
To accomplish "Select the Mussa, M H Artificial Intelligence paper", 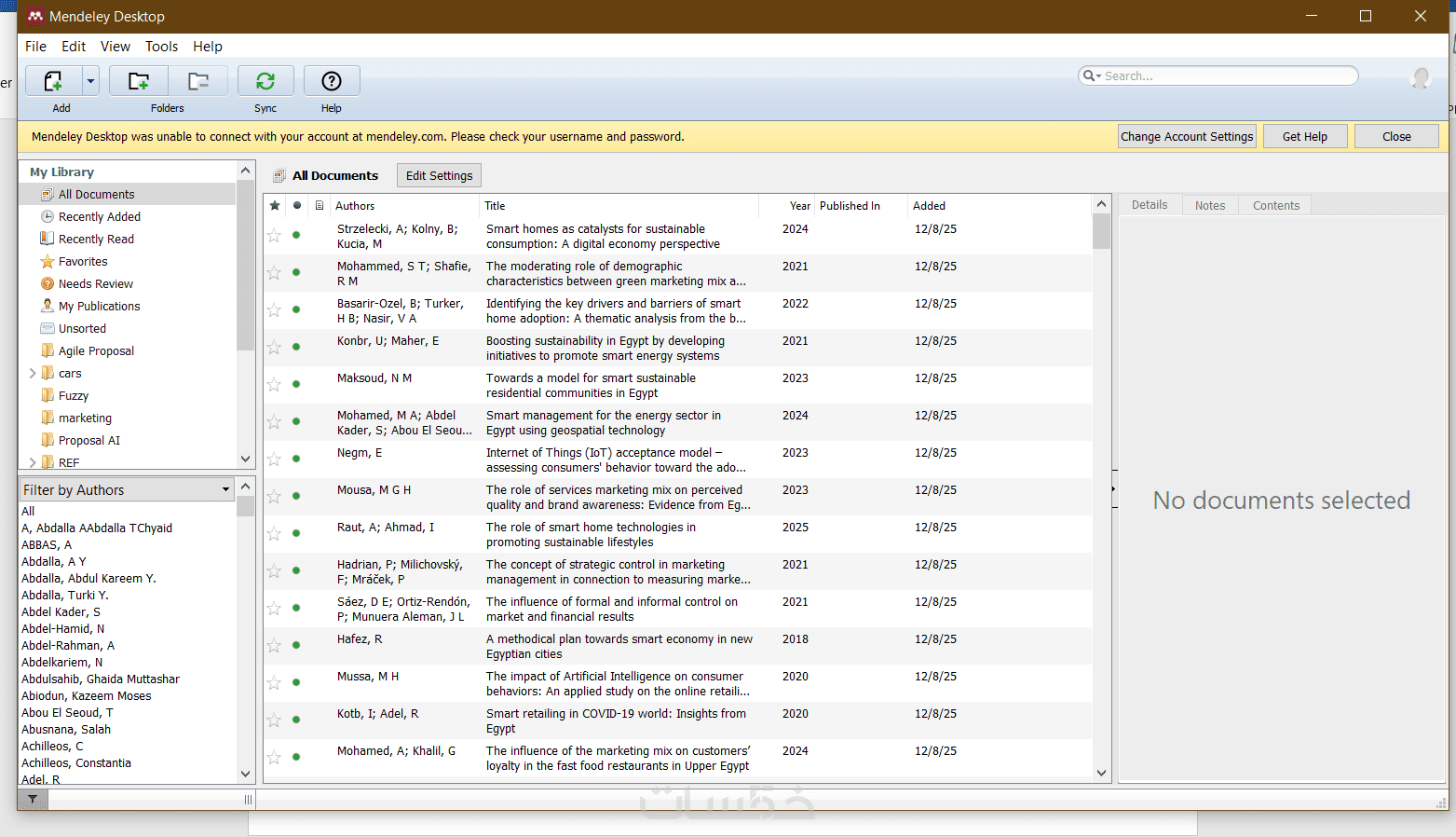I will tap(678, 683).
